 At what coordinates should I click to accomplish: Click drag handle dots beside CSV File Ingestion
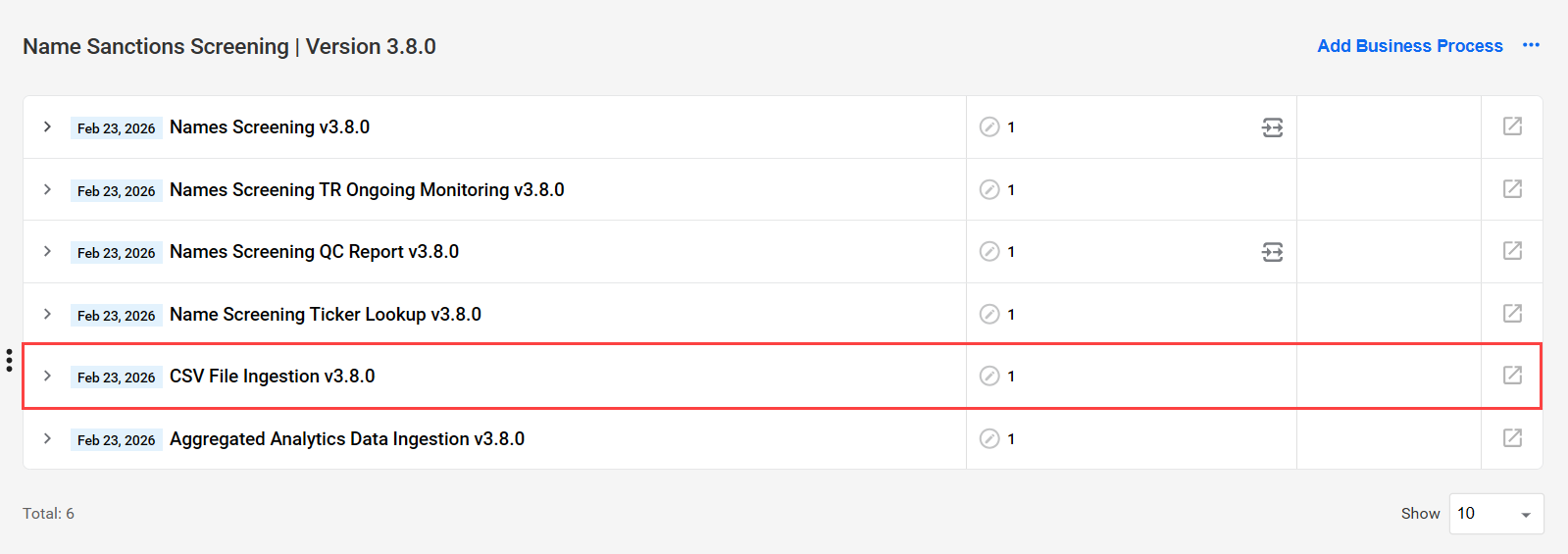click(x=9, y=360)
